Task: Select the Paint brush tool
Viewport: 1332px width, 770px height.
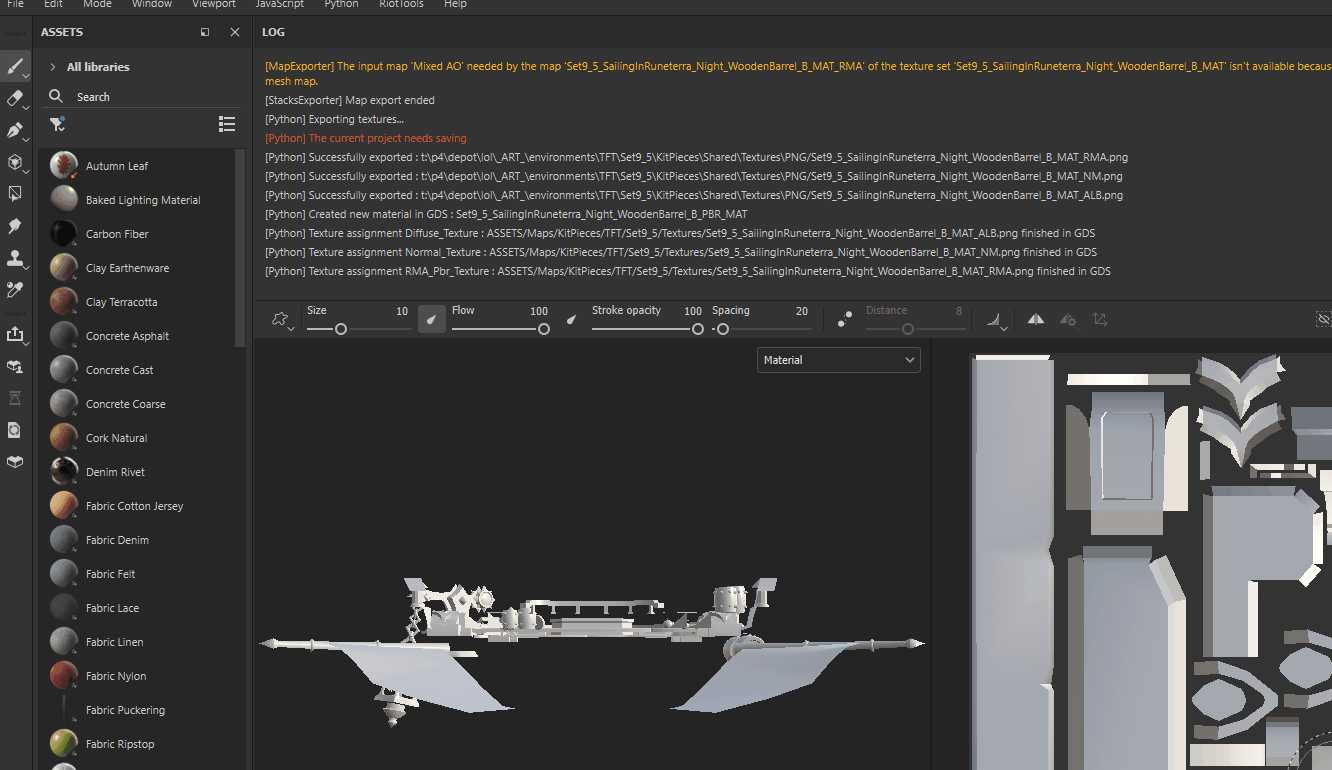Action: [15, 68]
